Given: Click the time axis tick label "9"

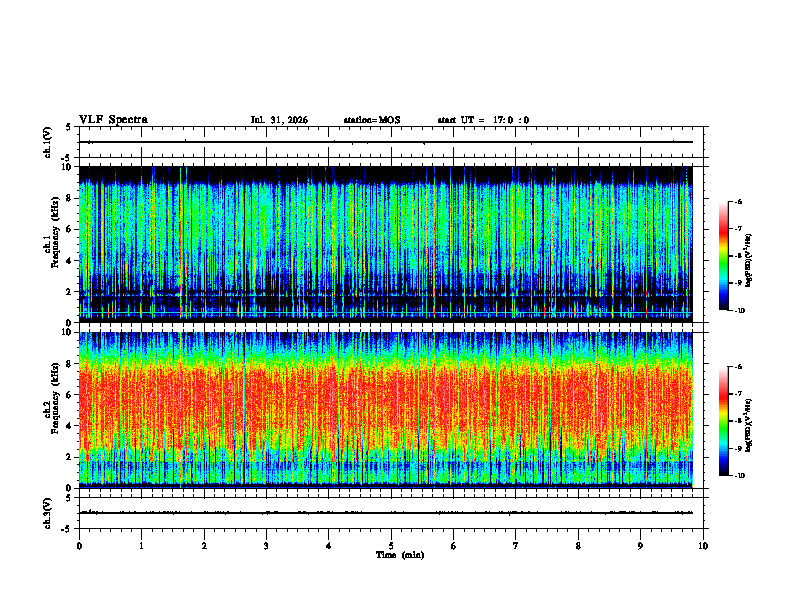Looking at the screenshot, I should tap(640, 546).
